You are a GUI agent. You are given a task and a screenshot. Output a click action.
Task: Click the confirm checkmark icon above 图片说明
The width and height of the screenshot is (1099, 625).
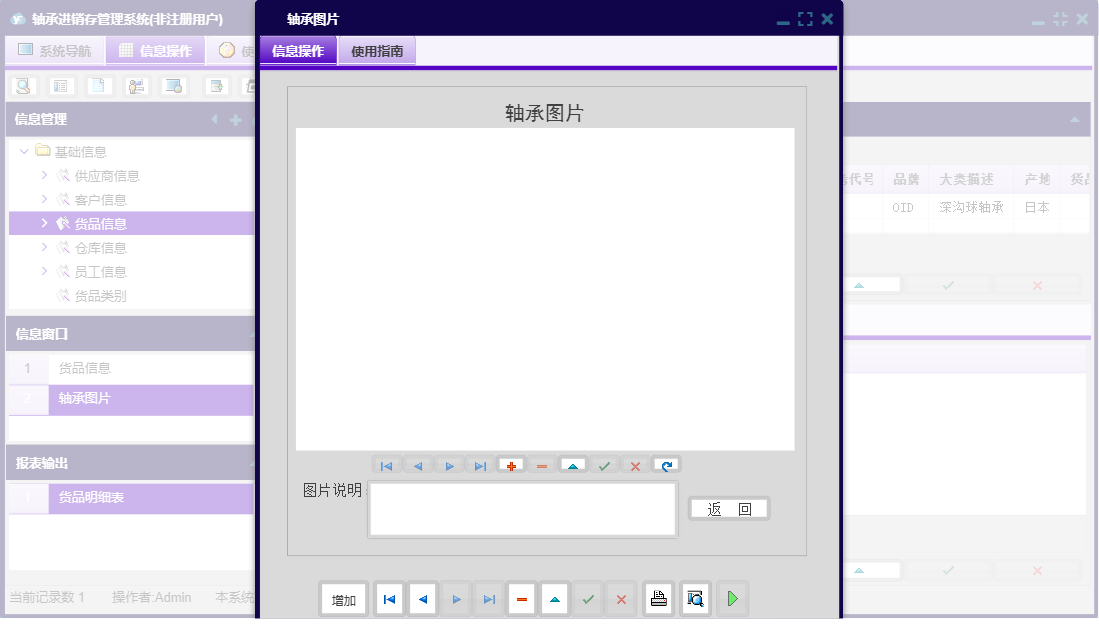(x=602, y=464)
